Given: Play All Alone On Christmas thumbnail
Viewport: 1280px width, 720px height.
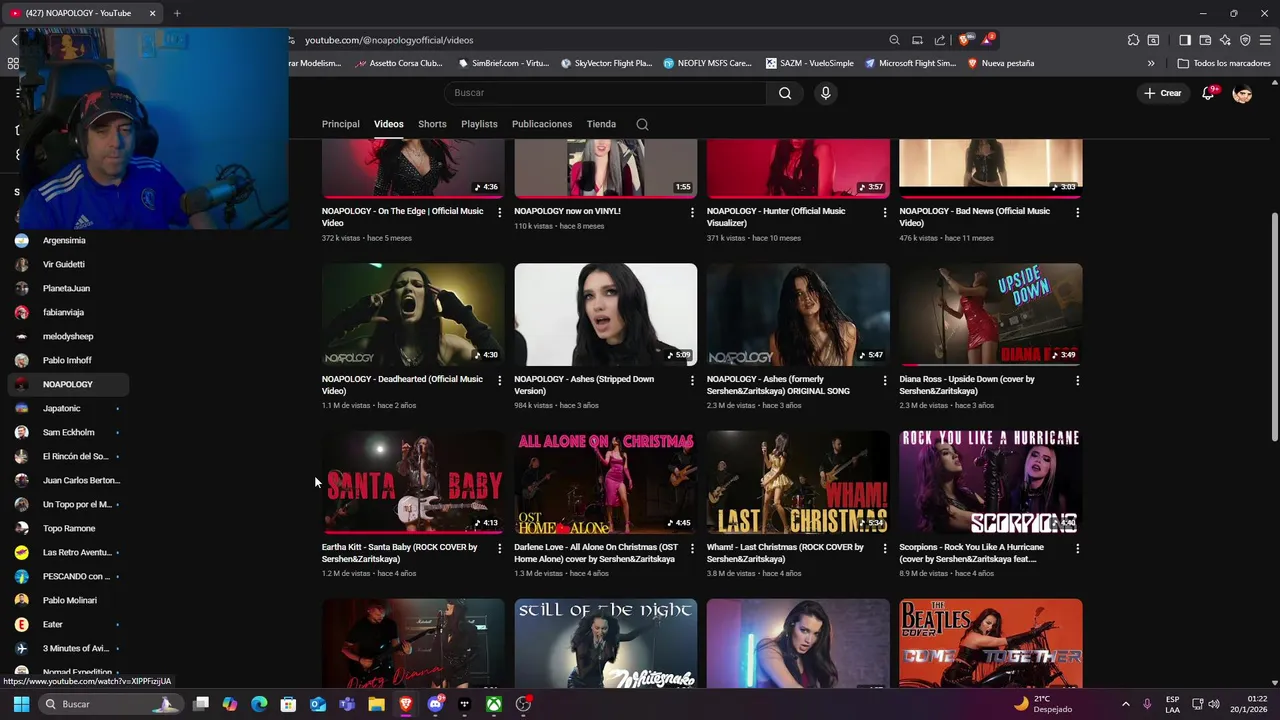Looking at the screenshot, I should pyautogui.click(x=605, y=482).
